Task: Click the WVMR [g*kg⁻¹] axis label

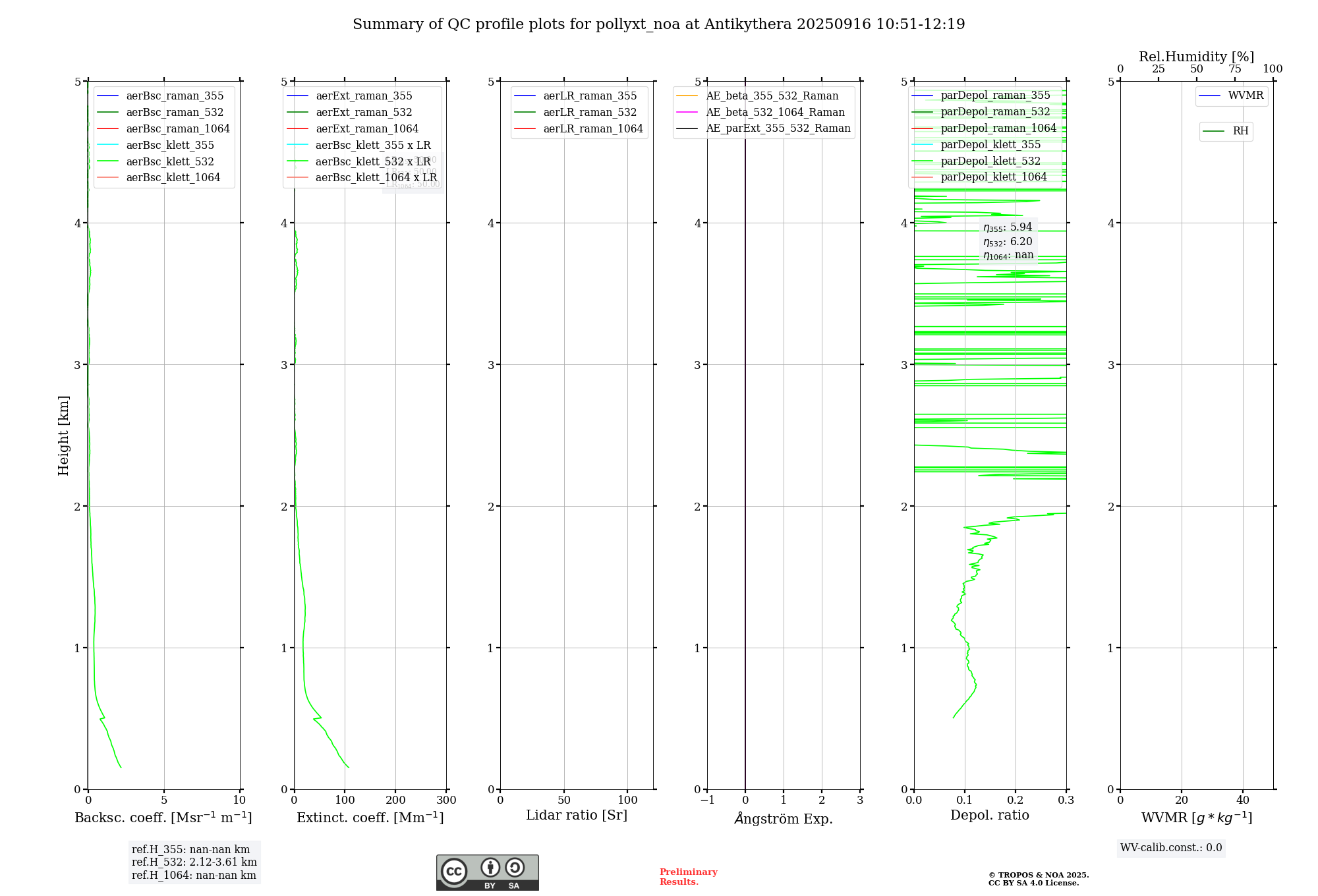Action: [x=1197, y=818]
